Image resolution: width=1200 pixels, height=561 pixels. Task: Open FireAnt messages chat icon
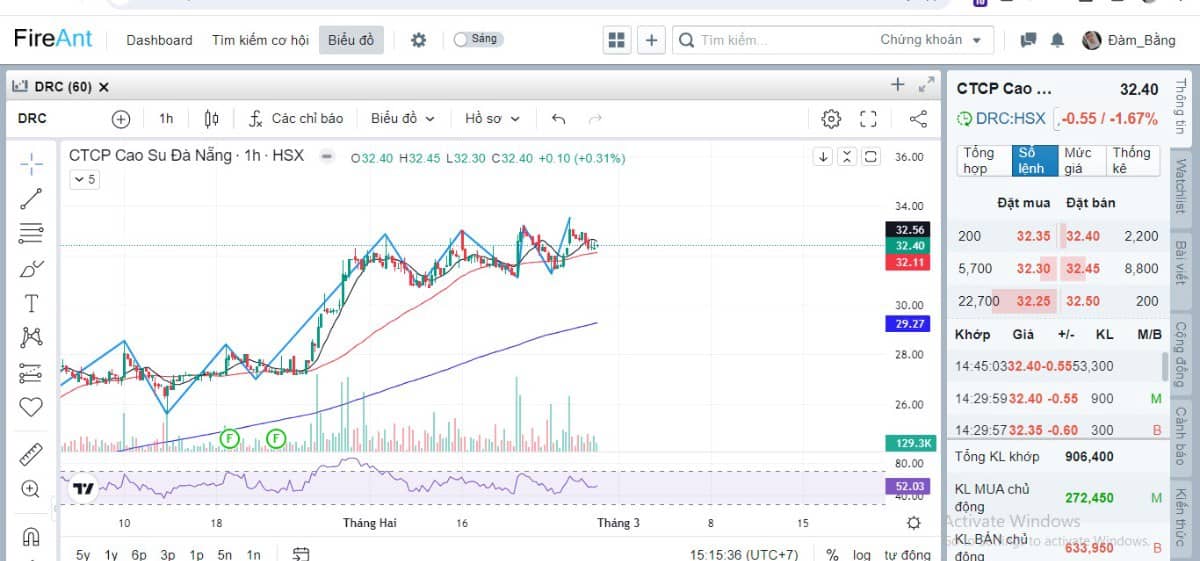click(x=1027, y=40)
